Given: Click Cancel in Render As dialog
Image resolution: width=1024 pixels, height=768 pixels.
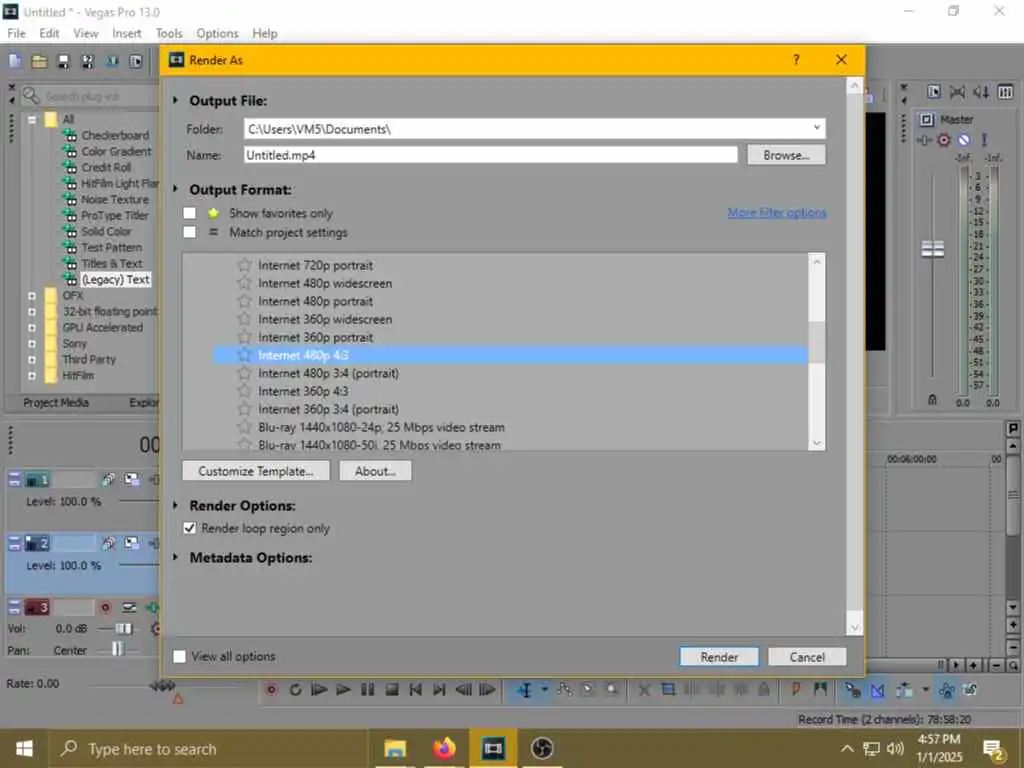Looking at the screenshot, I should pos(807,657).
